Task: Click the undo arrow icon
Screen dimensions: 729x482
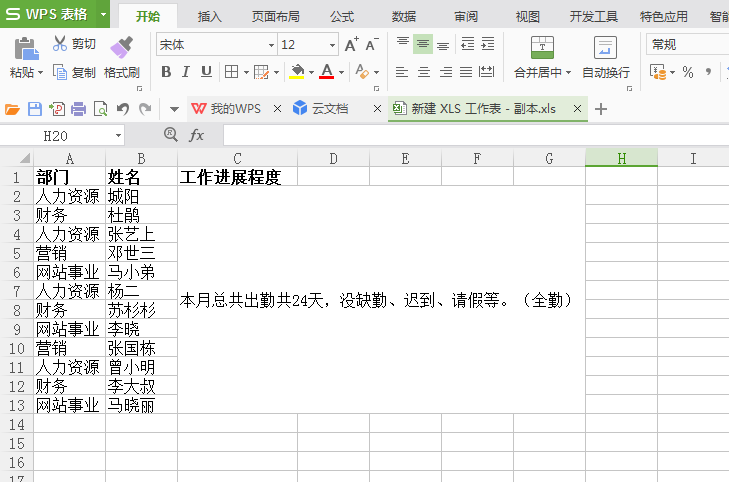Action: pyautogui.click(x=123, y=109)
